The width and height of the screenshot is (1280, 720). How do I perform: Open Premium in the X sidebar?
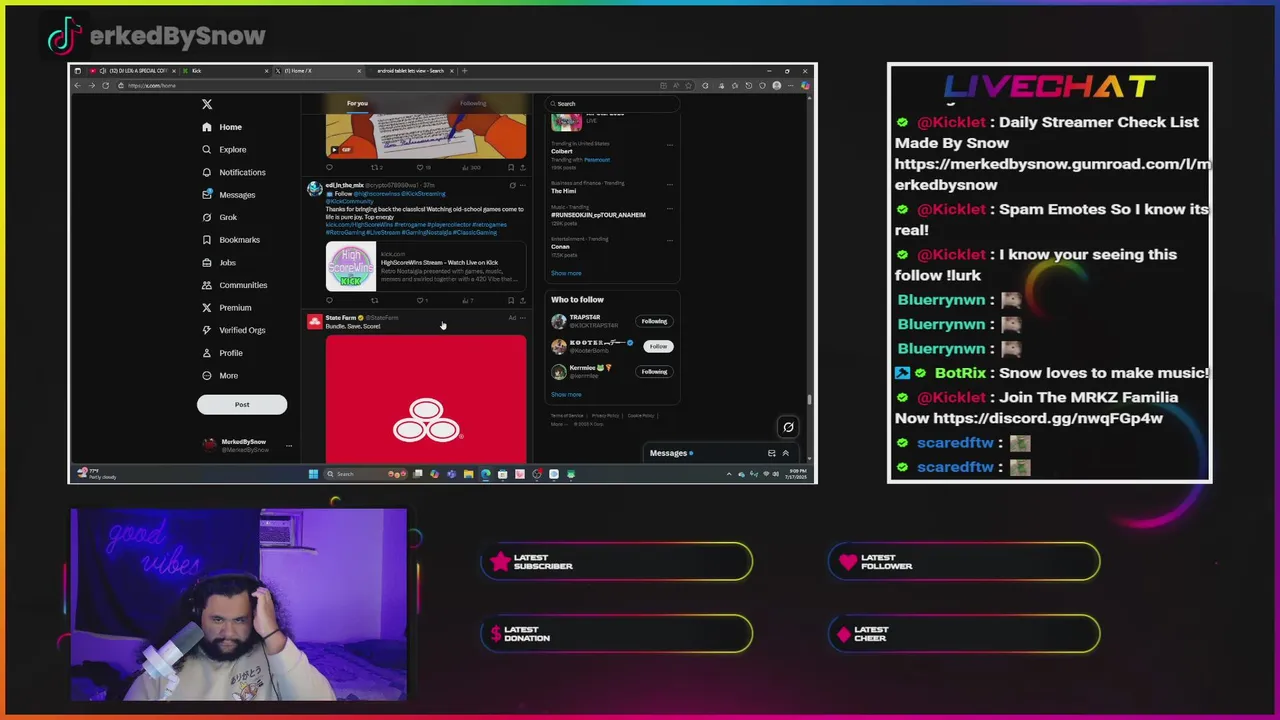pyautogui.click(x=227, y=307)
